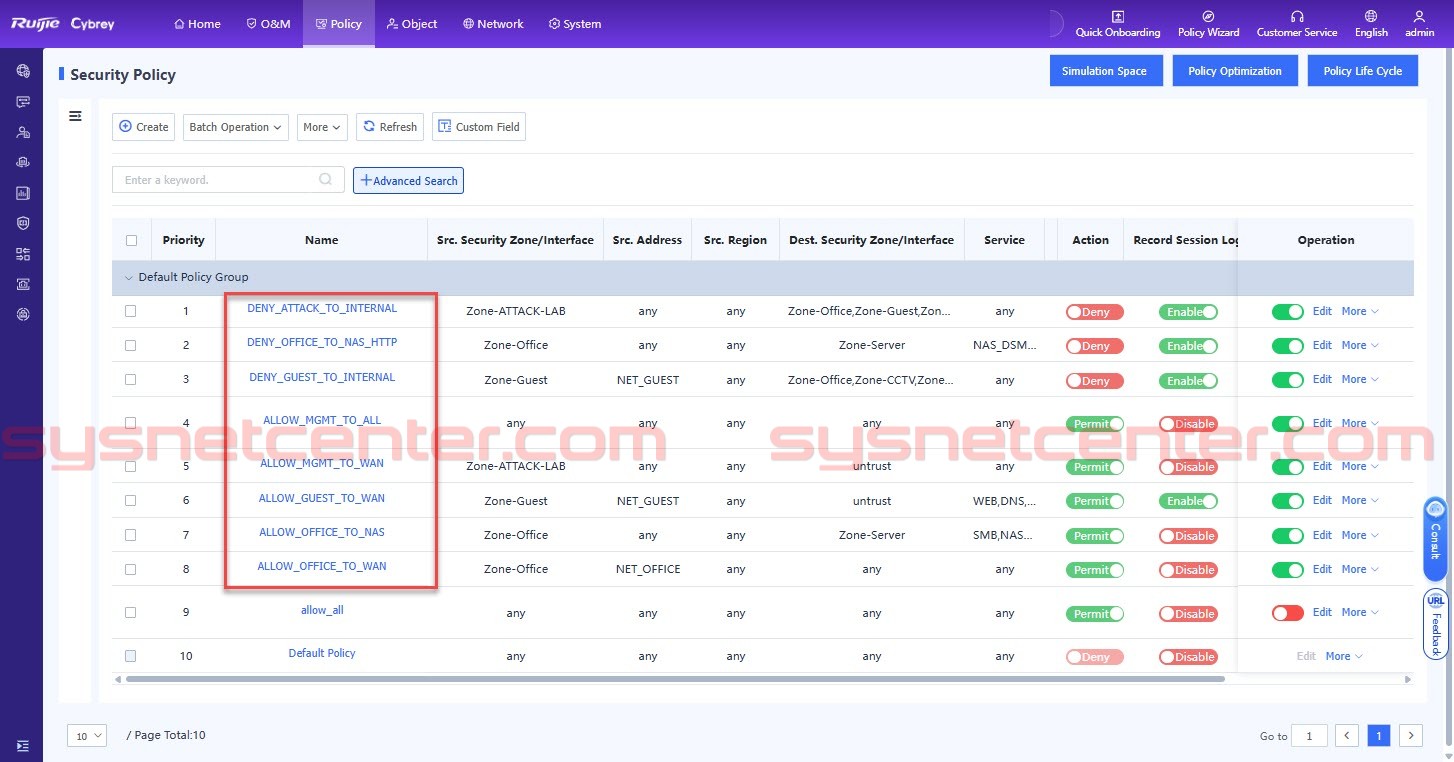Open the Default Policy name link
Viewport: 1454px width, 762px height.
(322, 653)
